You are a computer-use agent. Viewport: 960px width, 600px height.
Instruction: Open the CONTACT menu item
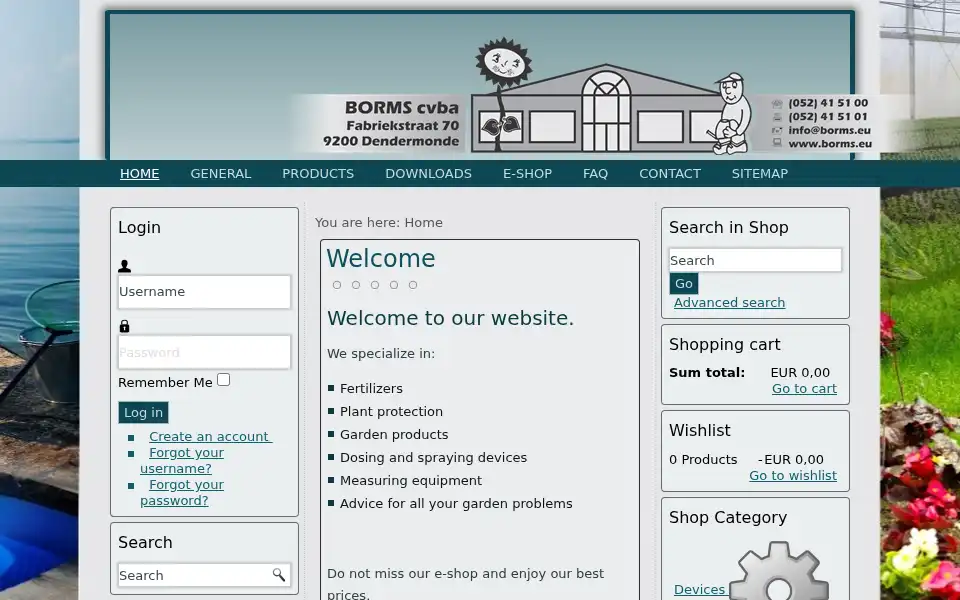[x=670, y=174]
